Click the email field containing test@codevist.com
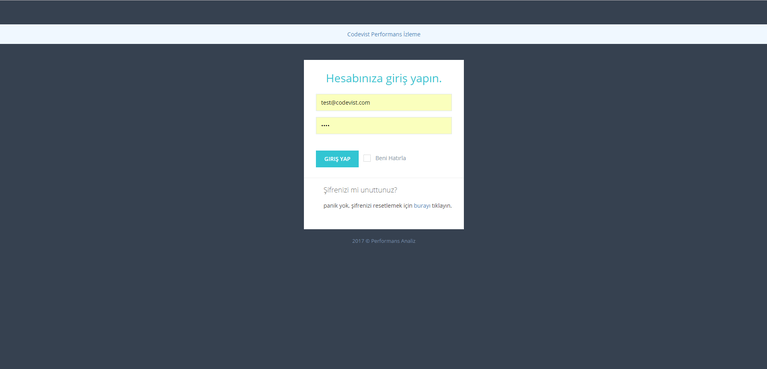 pyautogui.click(x=384, y=103)
